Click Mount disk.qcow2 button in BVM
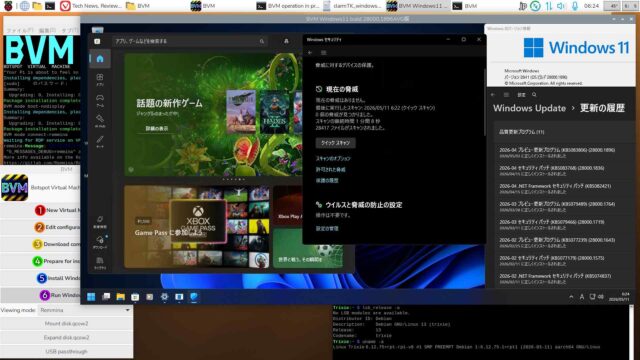640x360 pixels. [67, 324]
